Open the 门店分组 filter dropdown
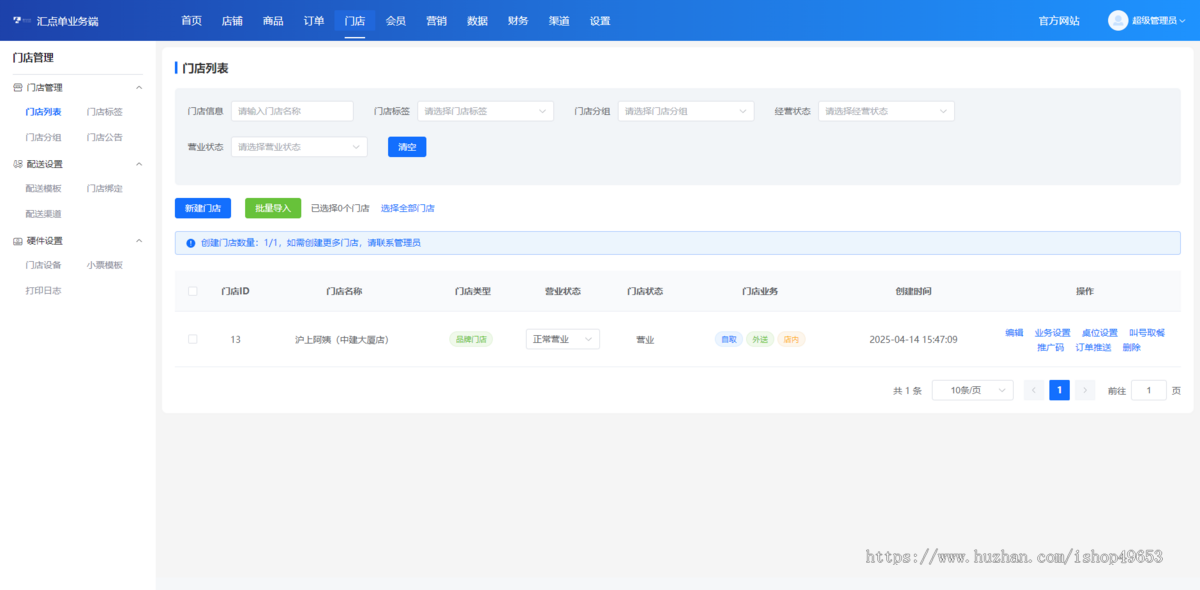Image resolution: width=1200 pixels, height=590 pixels. [x=686, y=111]
